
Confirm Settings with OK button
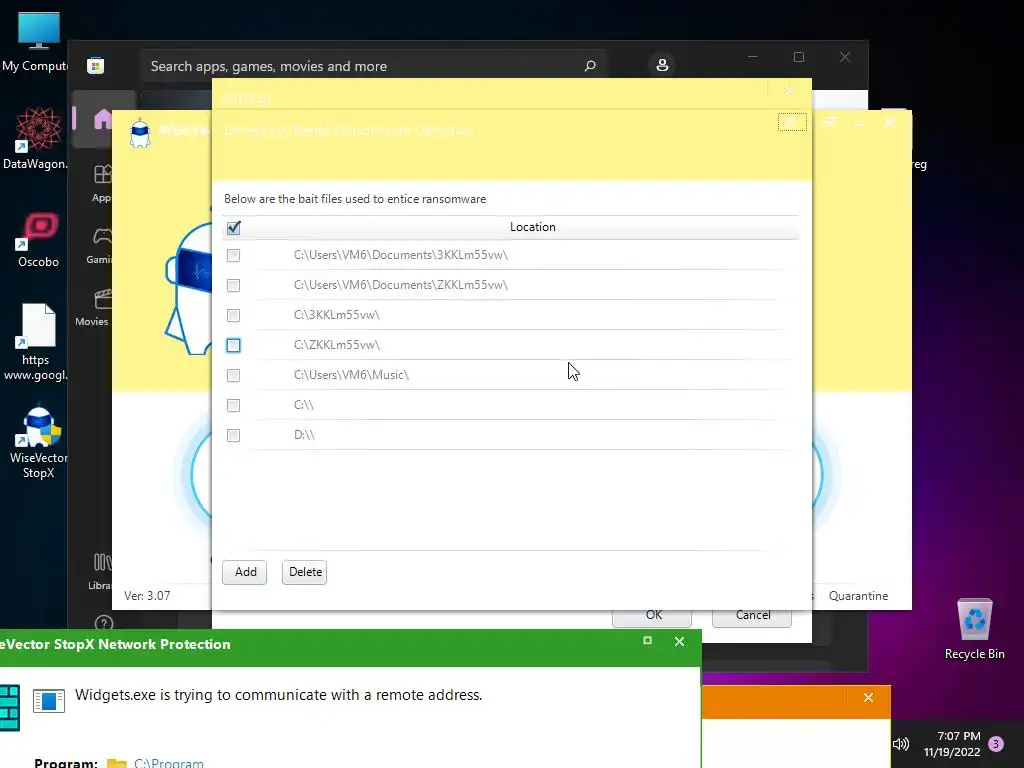652,616
